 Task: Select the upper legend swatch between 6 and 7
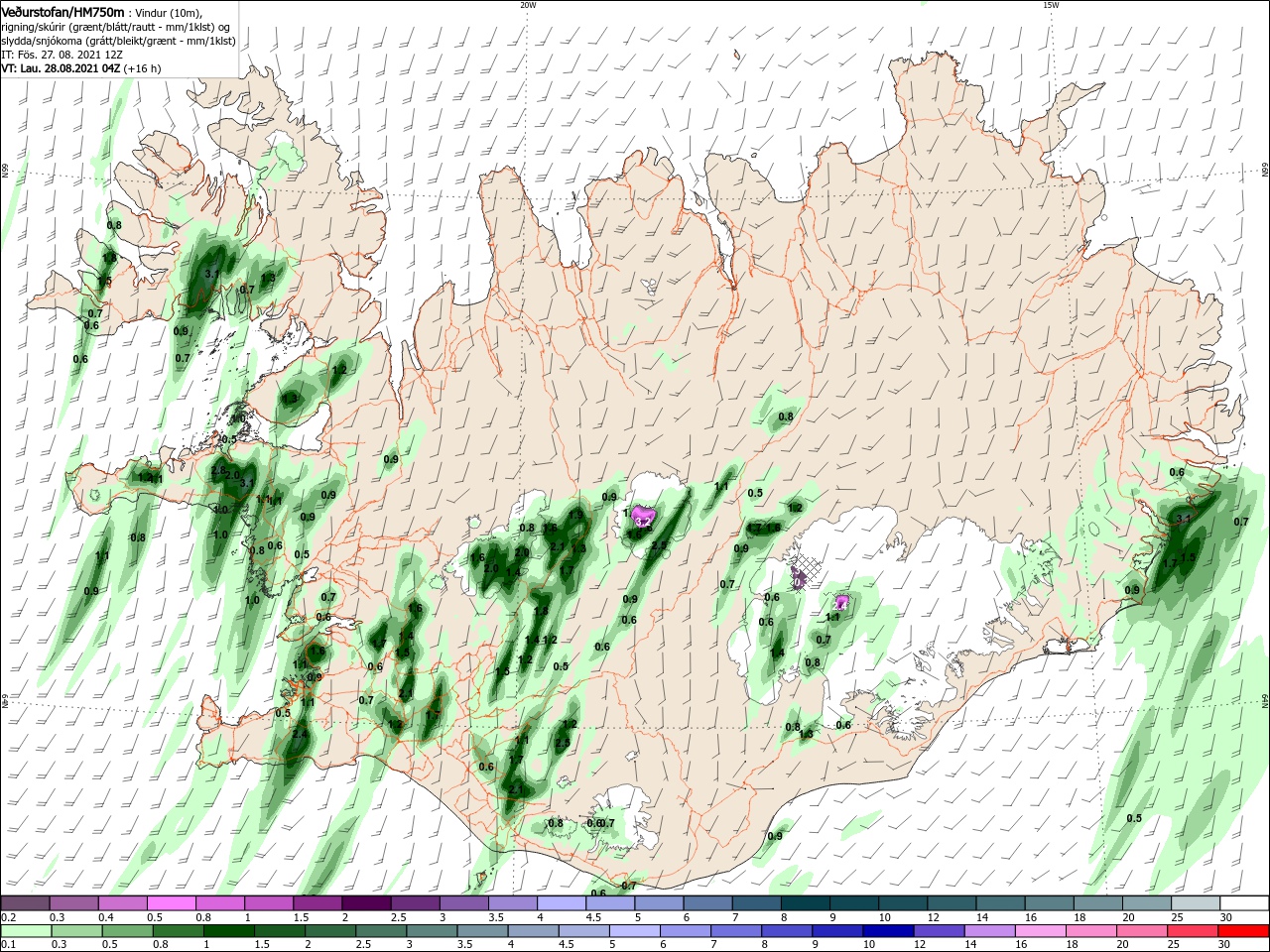(x=707, y=903)
